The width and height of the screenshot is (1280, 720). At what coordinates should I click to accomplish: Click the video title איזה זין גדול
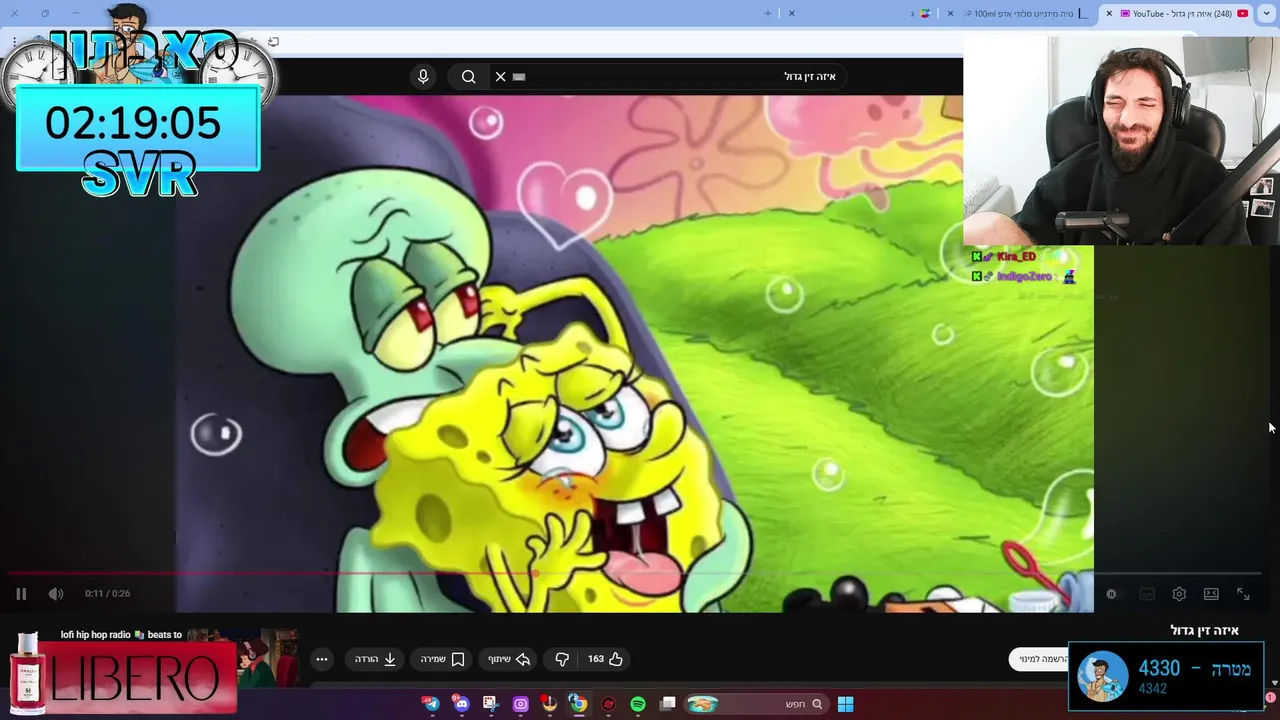[x=1205, y=630]
